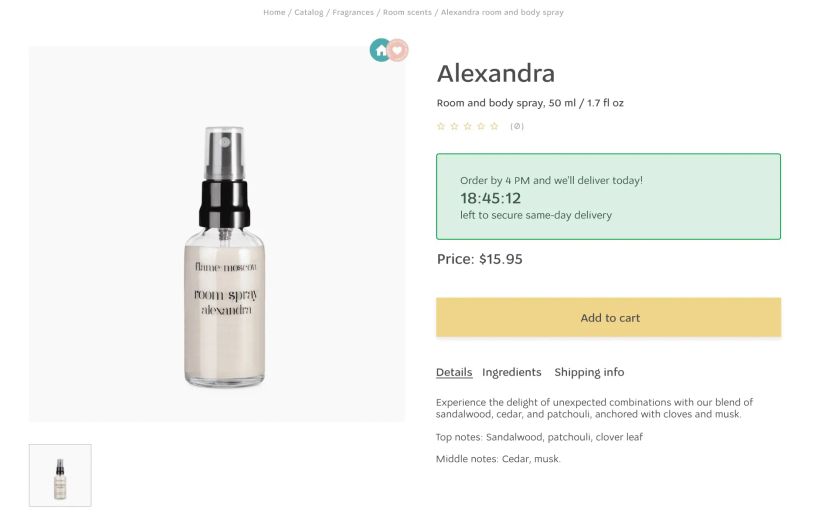Rate the product two stars
This screenshot has width=836, height=516.
454,126
